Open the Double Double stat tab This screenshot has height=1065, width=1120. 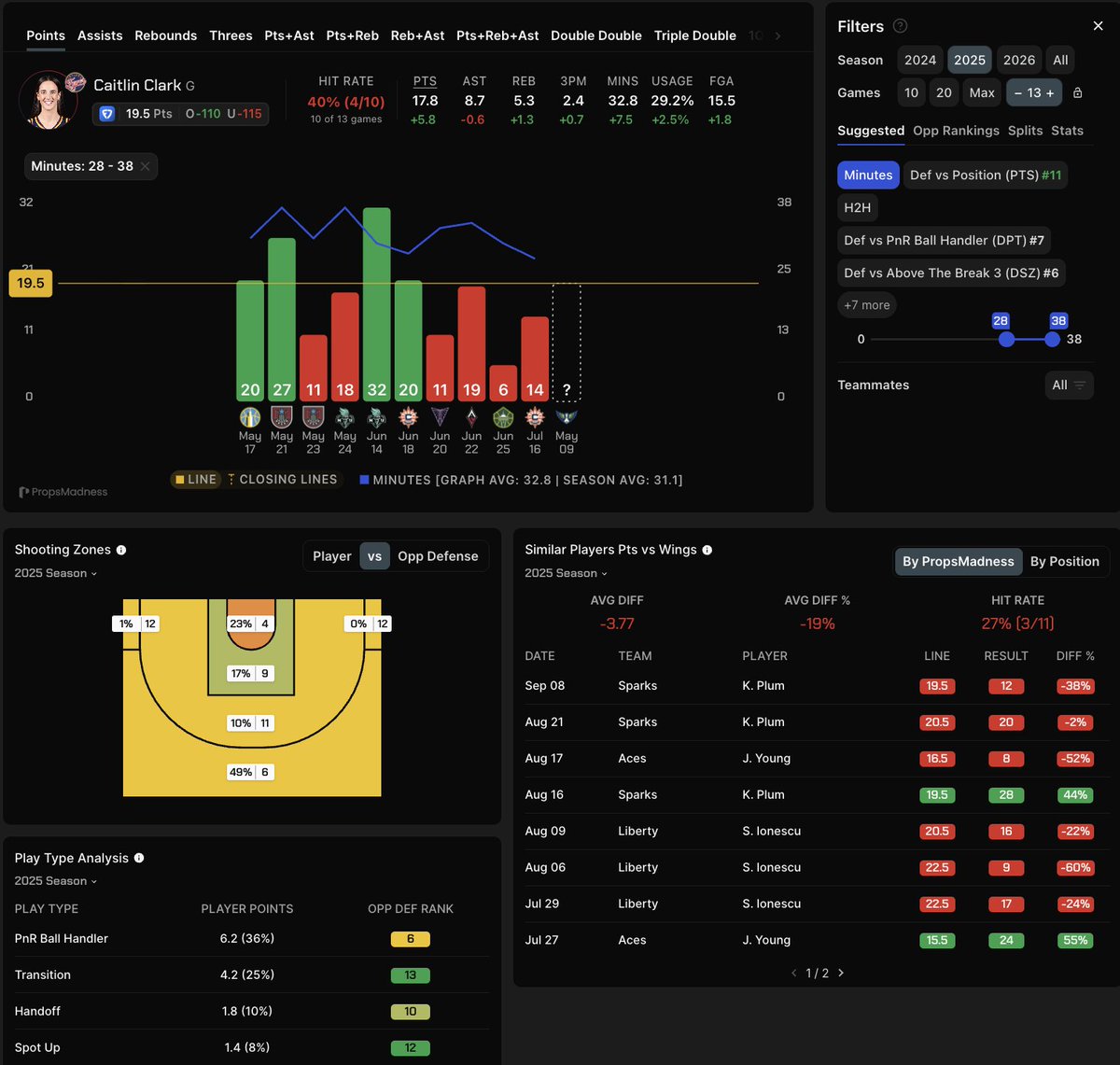[596, 35]
